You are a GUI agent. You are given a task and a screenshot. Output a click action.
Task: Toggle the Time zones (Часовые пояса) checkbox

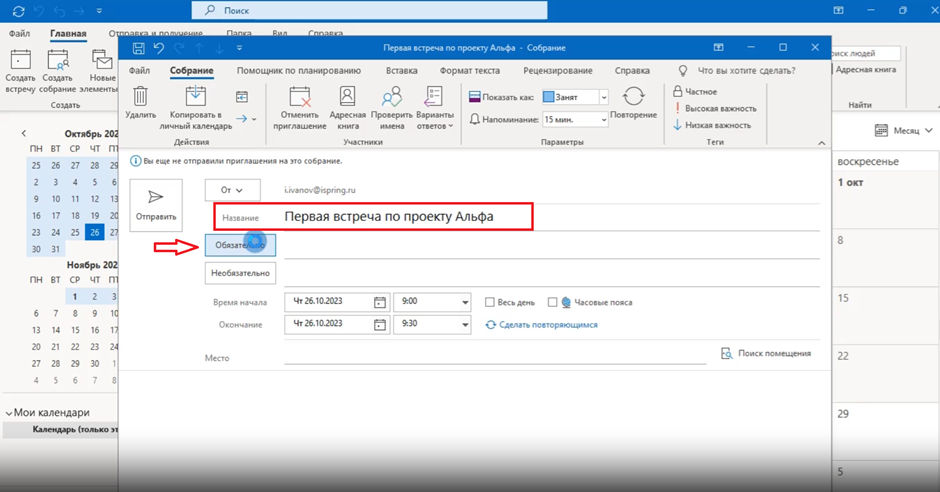coord(552,302)
